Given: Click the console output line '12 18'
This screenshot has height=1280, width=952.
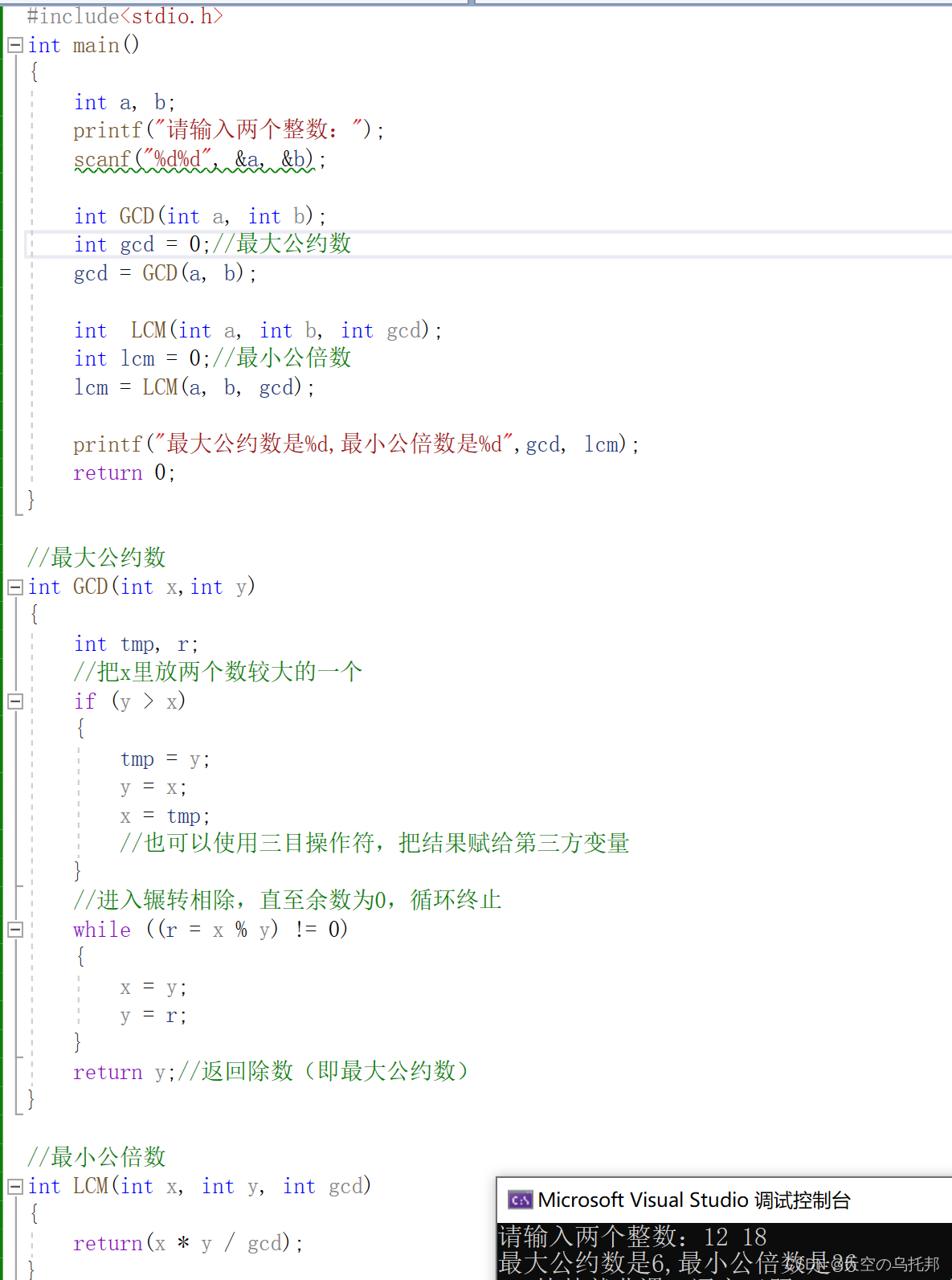Looking at the screenshot, I should (633, 1237).
